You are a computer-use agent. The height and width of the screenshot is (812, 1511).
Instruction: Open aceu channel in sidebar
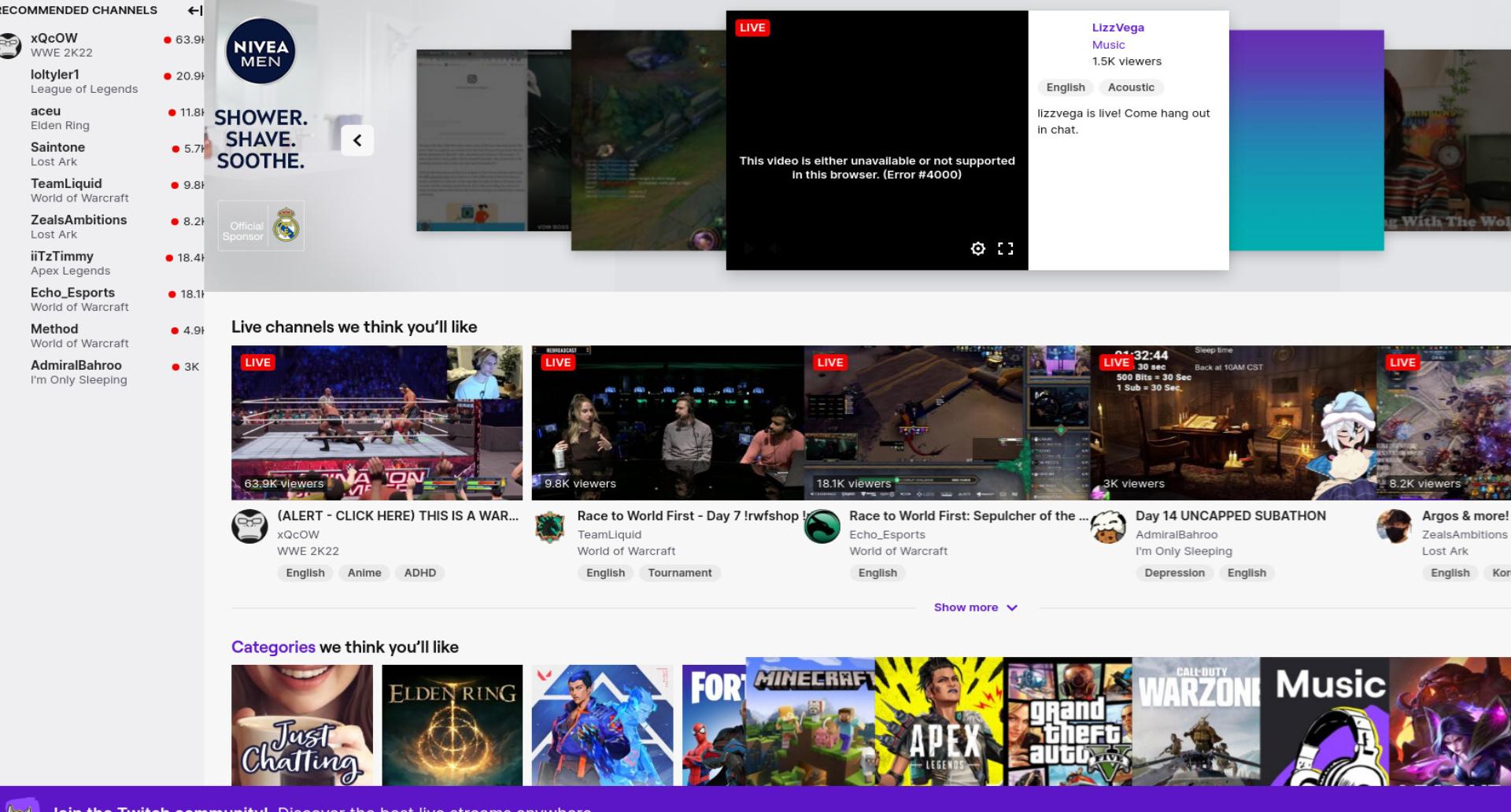coord(102,117)
